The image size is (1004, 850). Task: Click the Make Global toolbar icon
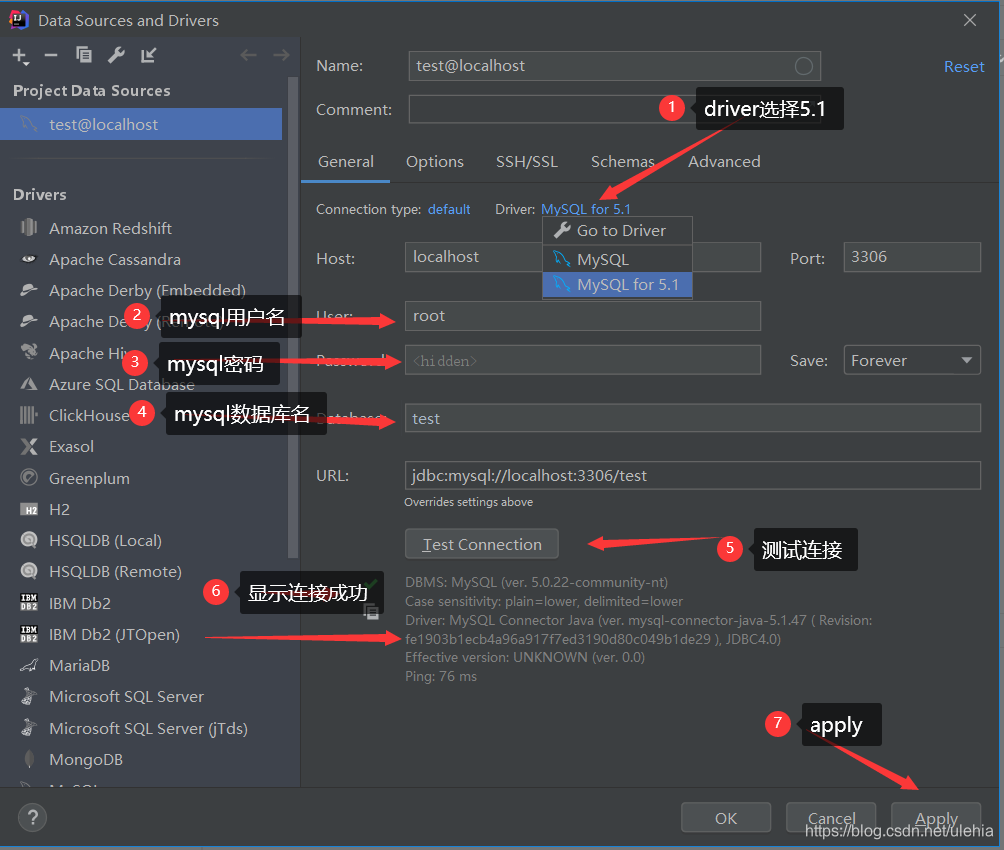pos(149,55)
